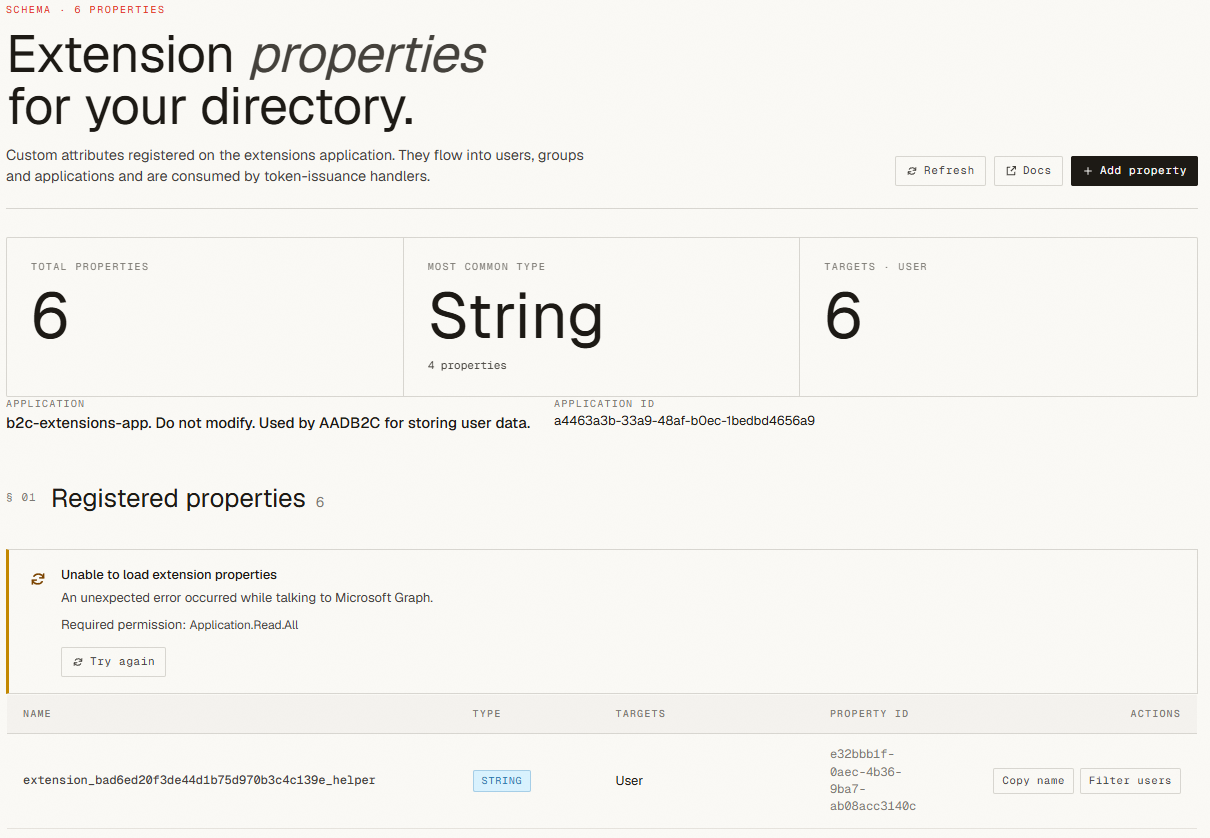Viewport: 1210px width, 838px height.
Task: Click the property ID e32bbb1f value
Action: point(873,780)
